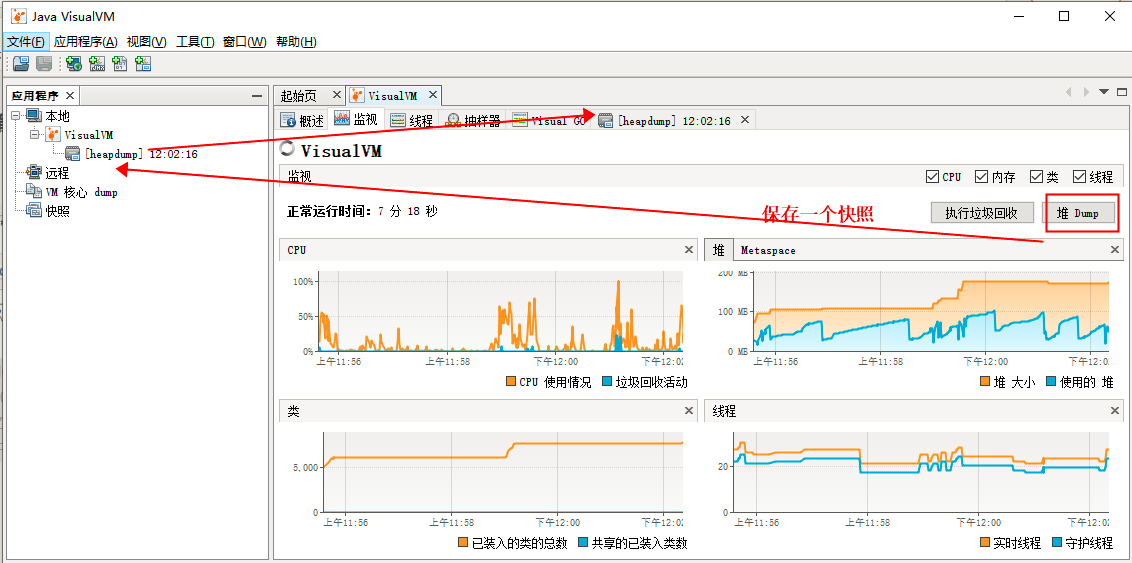
Task: Open the 视图 menu
Action: pos(147,42)
